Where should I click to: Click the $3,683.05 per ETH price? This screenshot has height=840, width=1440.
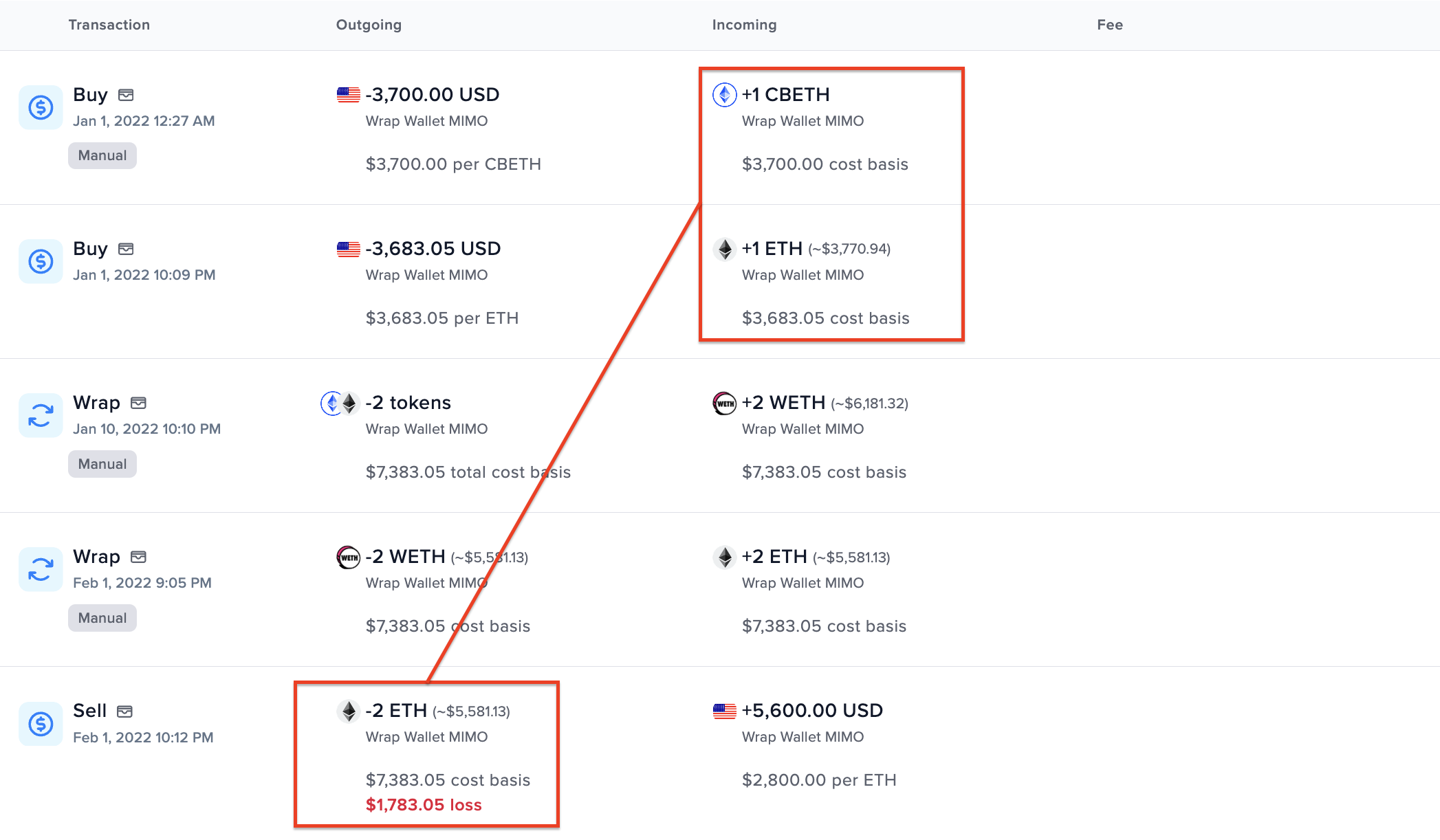coord(442,318)
